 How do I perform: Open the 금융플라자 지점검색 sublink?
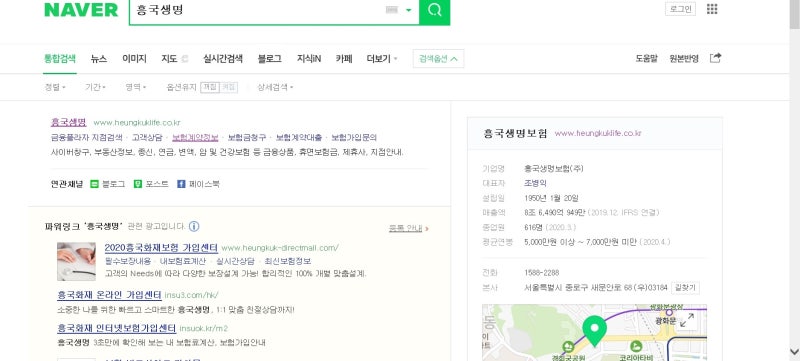(x=86, y=138)
